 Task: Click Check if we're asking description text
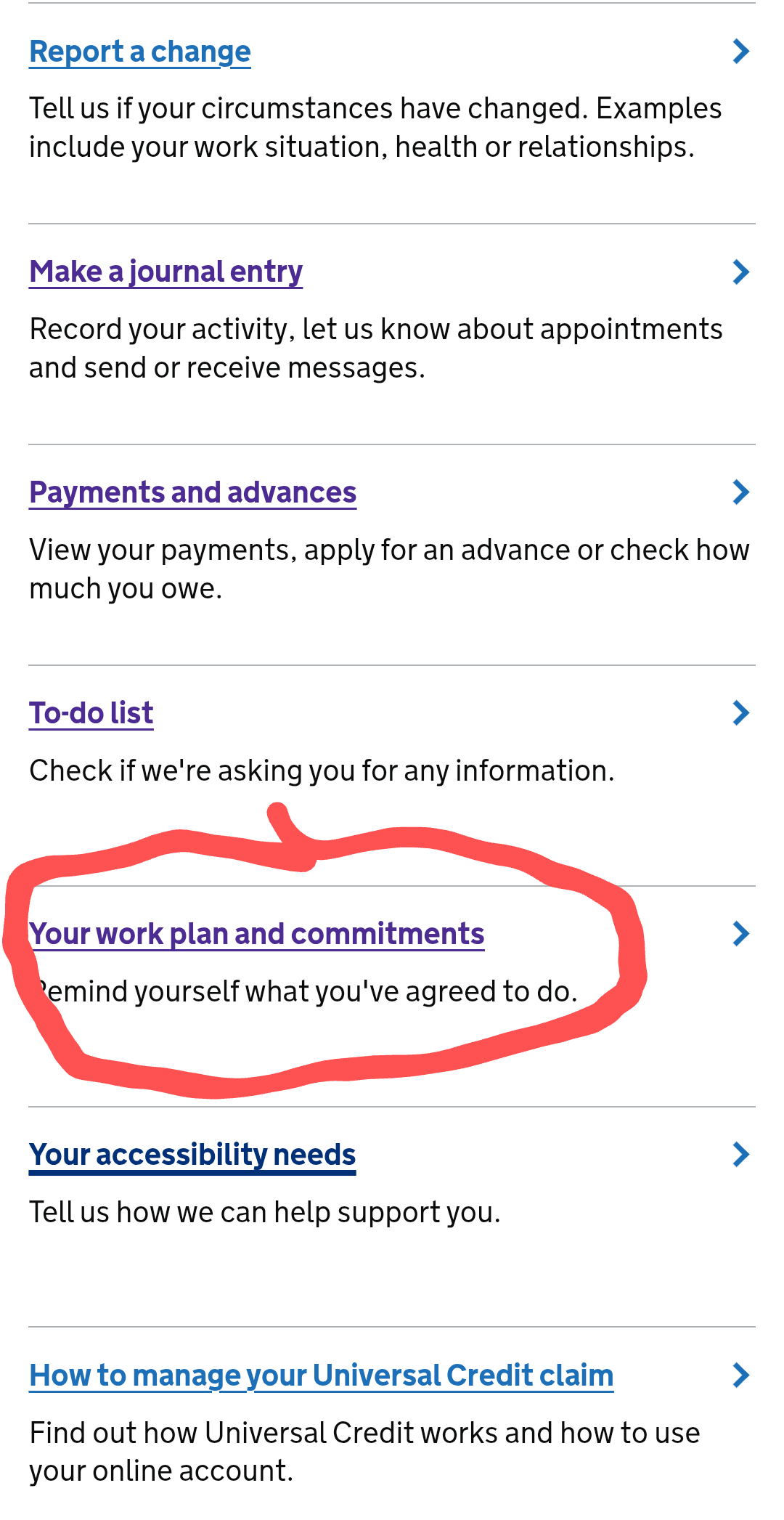[x=322, y=771]
